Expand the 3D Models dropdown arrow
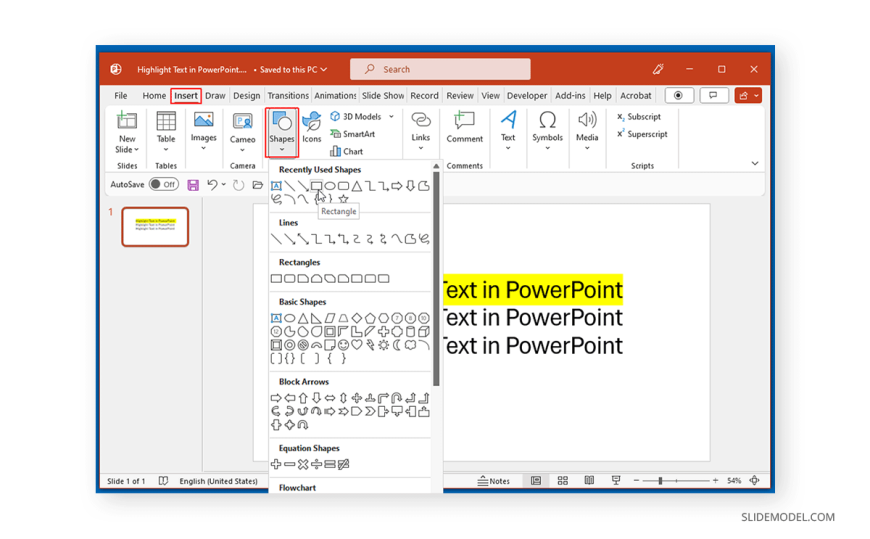 coord(391,117)
